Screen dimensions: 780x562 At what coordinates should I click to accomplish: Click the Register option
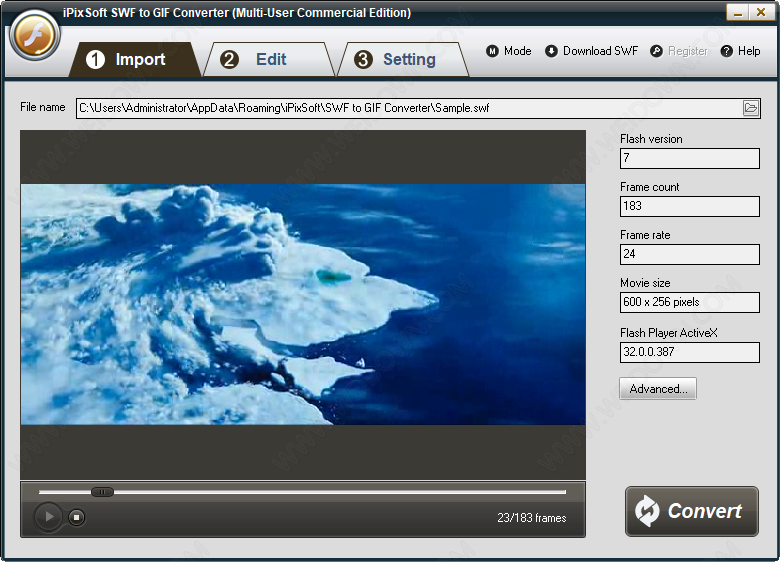[x=679, y=51]
